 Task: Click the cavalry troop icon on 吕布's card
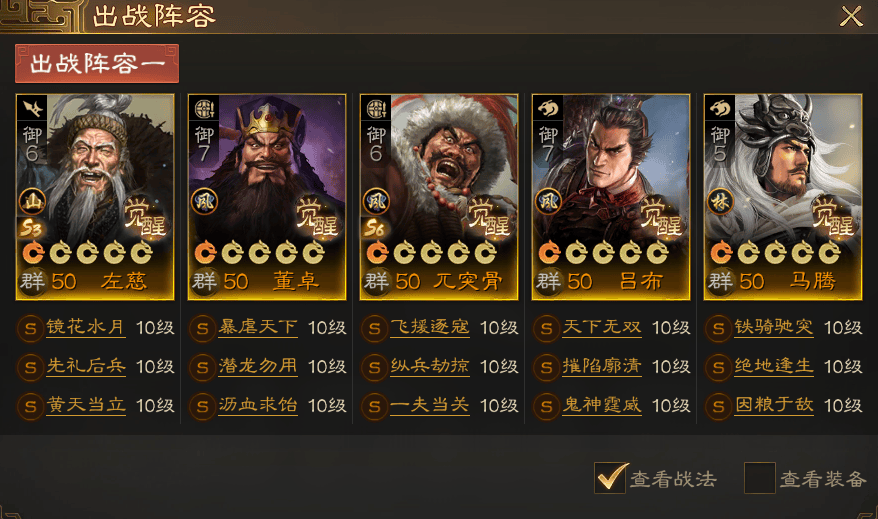tap(548, 109)
